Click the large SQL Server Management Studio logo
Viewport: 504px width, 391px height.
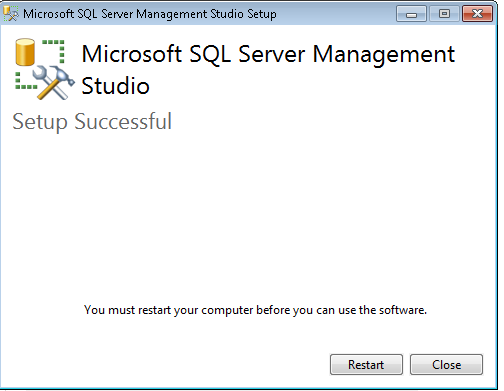coord(45,69)
